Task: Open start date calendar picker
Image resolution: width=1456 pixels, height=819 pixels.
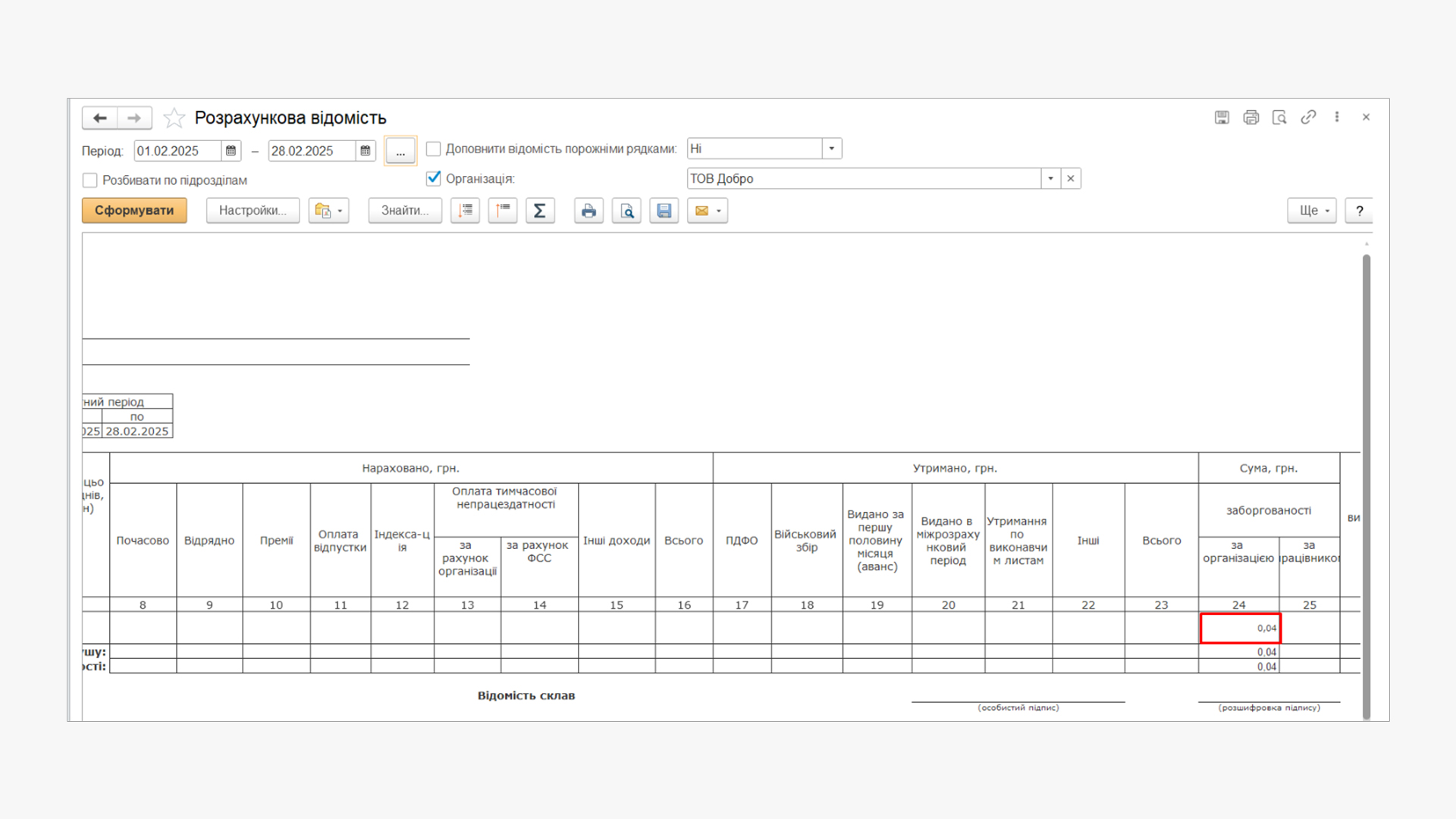Action: coord(231,151)
